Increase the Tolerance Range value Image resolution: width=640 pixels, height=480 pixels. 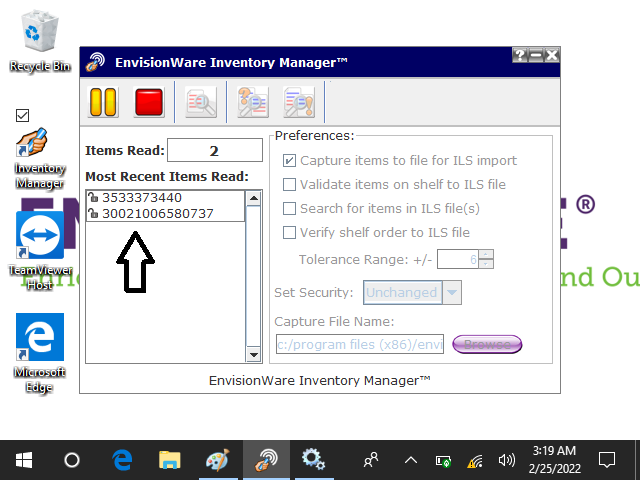click(486, 255)
